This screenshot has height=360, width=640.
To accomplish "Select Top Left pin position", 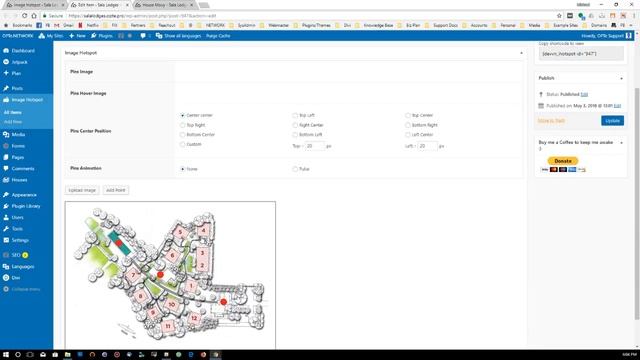I will click(x=295, y=116).
